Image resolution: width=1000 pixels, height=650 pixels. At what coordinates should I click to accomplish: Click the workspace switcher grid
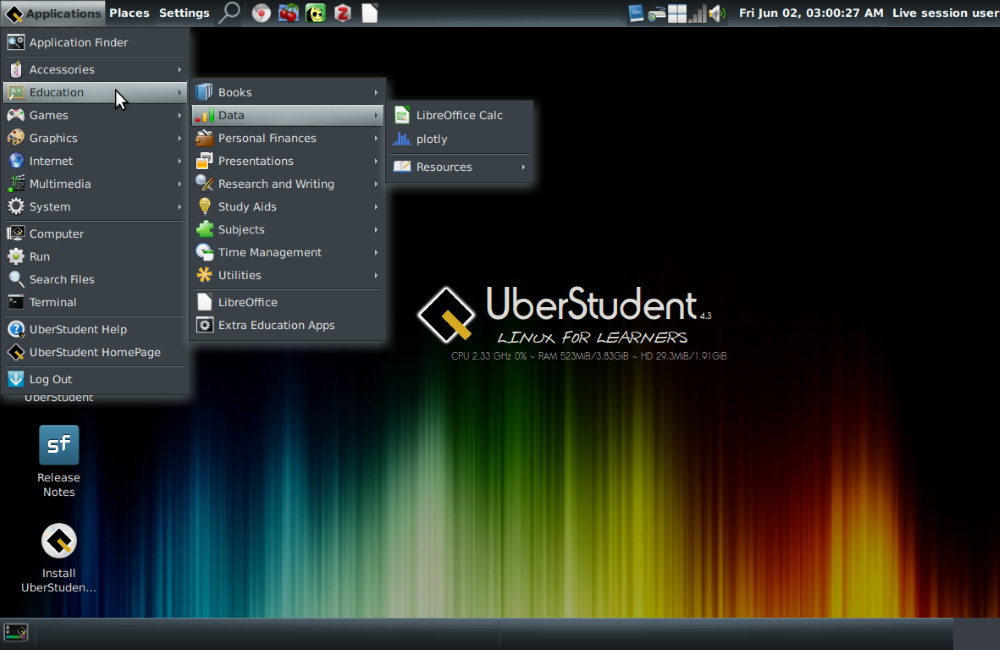click(677, 14)
